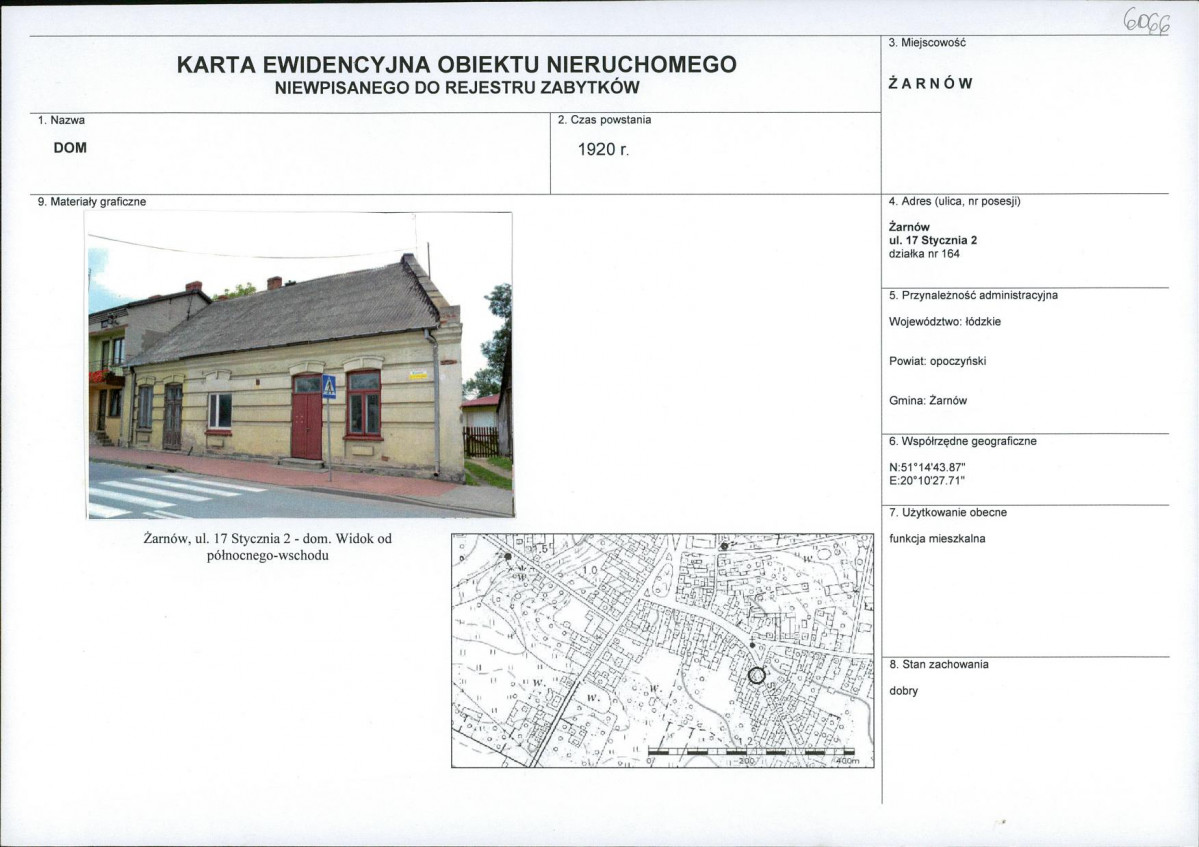1199x847 pixels.
Task: Click the label '6. Współrzędne geograficzne'
Action: (963, 441)
